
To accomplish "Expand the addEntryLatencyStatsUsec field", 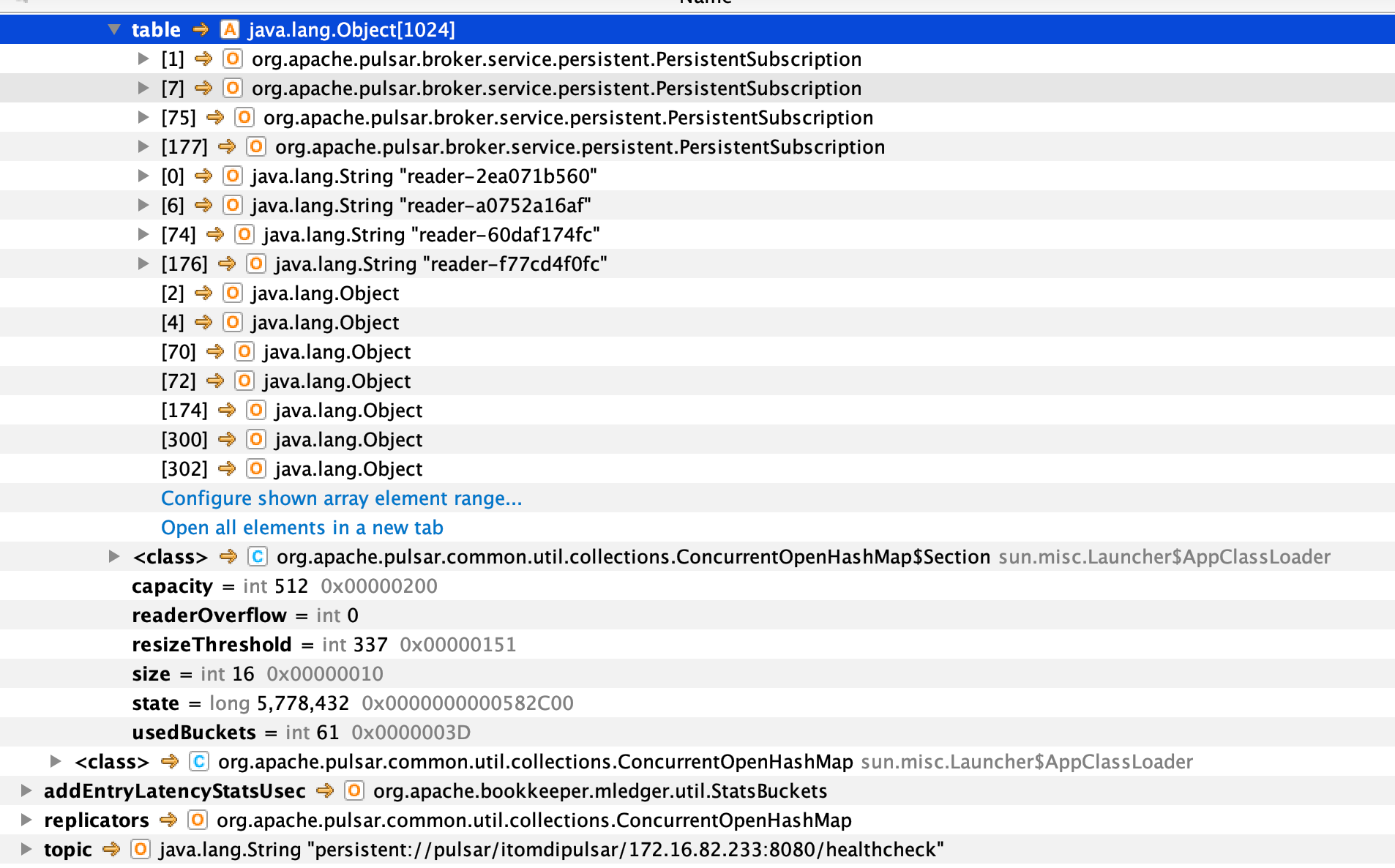I will point(26,791).
